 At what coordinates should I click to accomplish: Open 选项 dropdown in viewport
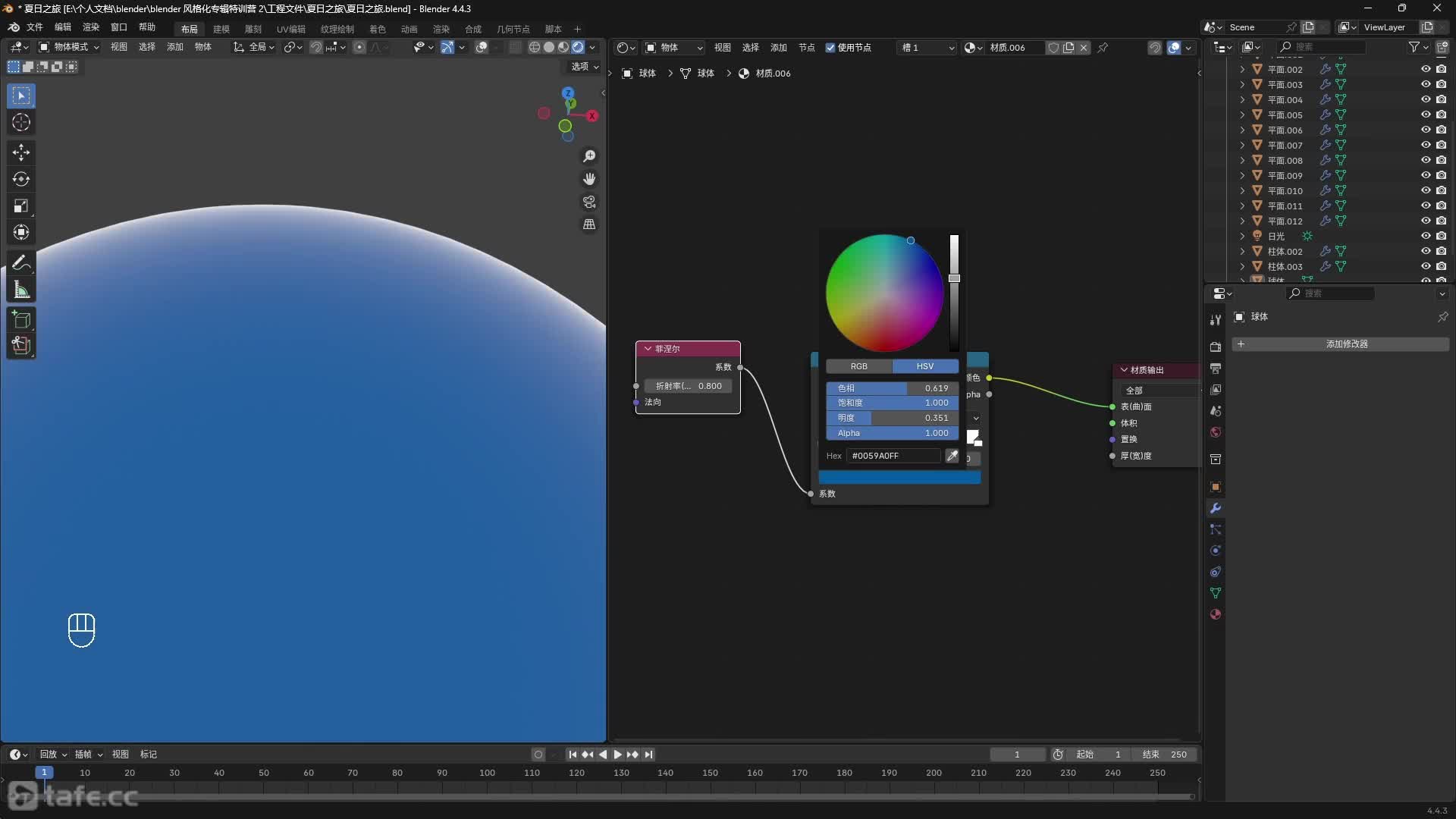[x=585, y=67]
